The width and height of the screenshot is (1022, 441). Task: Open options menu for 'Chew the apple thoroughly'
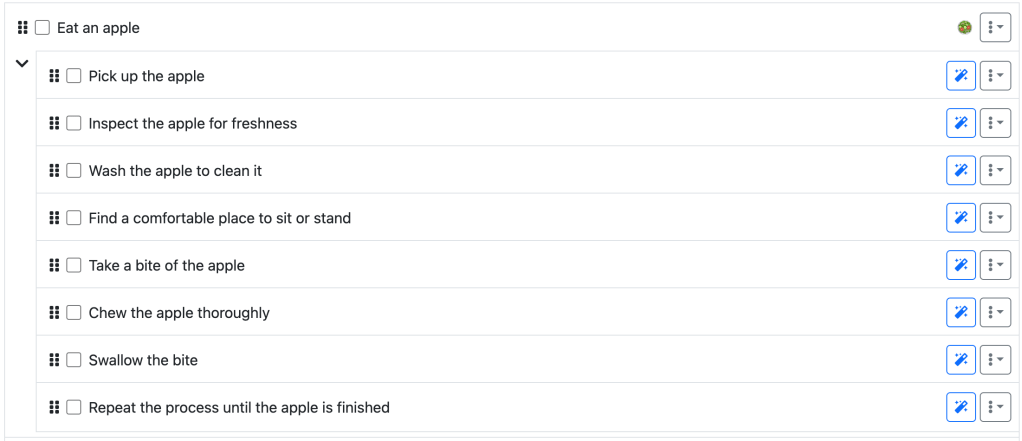(x=995, y=313)
